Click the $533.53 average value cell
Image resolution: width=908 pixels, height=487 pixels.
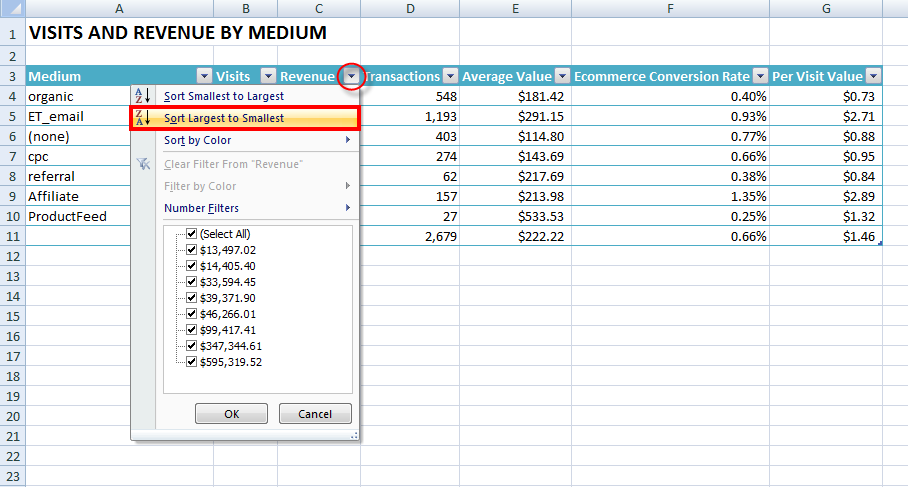point(515,216)
